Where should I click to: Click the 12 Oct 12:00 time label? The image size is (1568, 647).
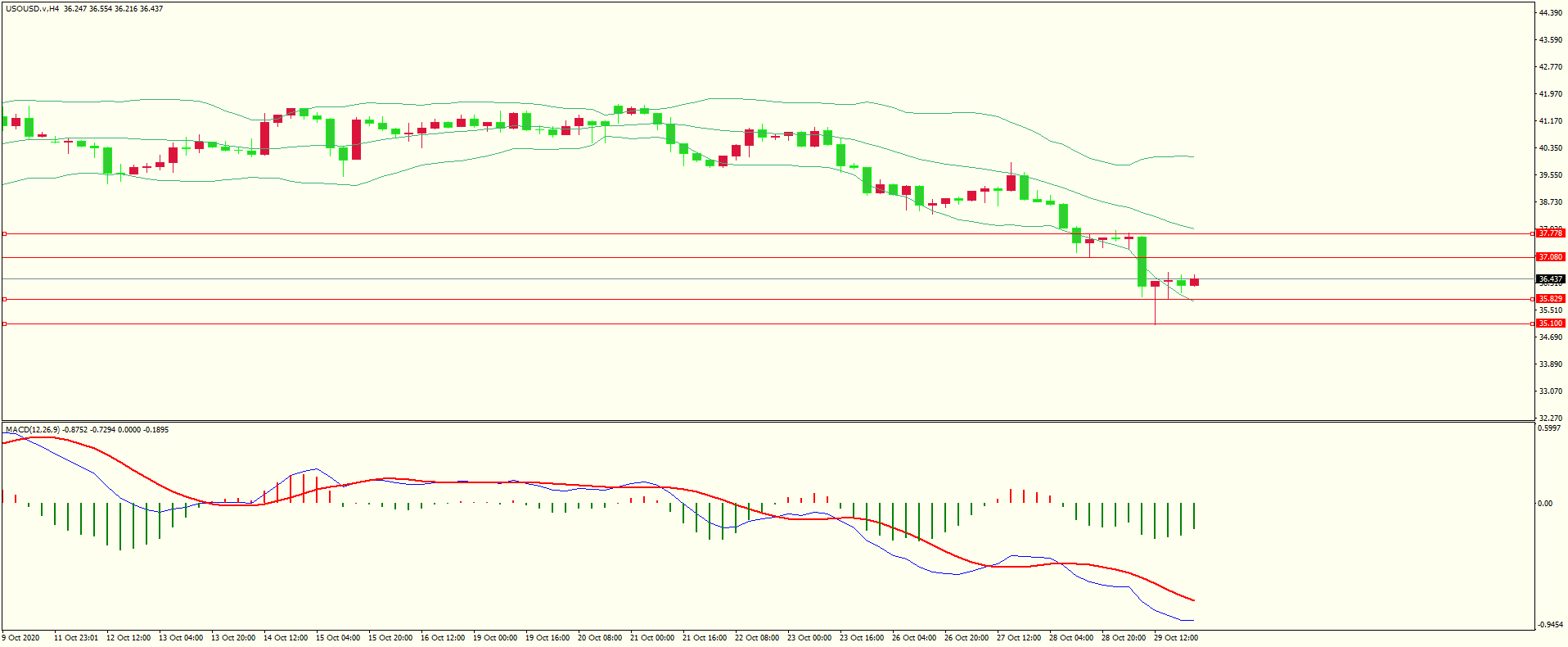[128, 638]
